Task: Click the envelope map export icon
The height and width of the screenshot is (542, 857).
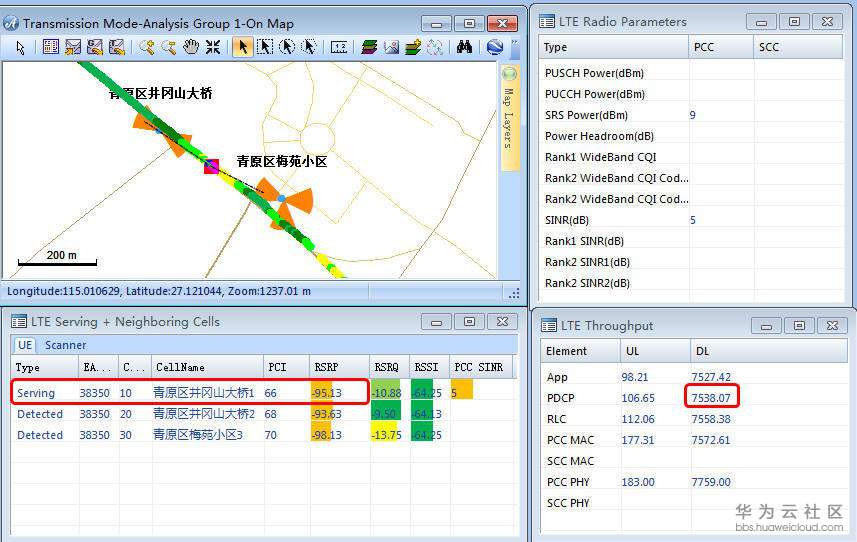Action: click(73, 48)
